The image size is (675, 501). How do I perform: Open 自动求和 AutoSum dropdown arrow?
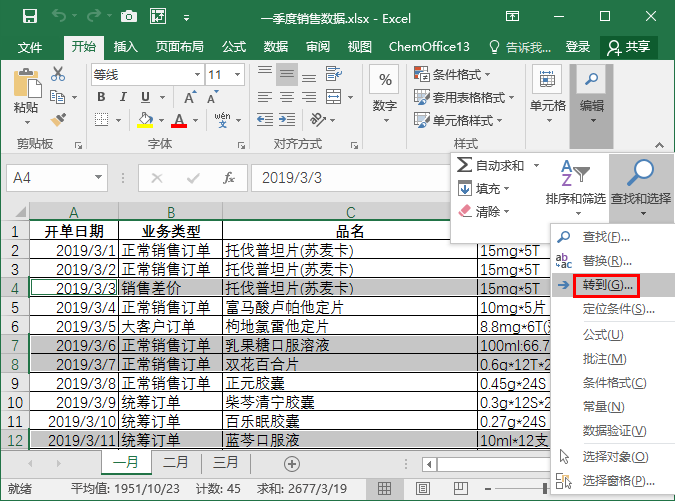536,165
